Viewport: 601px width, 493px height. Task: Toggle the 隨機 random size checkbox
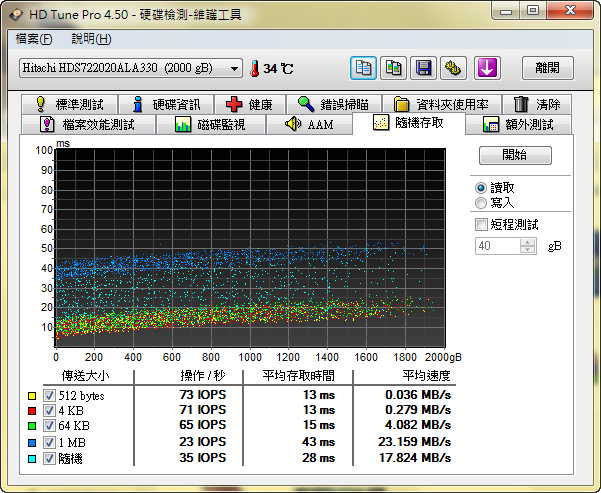coord(49,458)
